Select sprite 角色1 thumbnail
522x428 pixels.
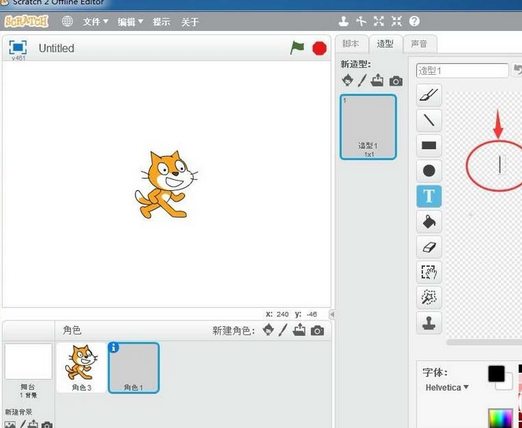tap(134, 367)
